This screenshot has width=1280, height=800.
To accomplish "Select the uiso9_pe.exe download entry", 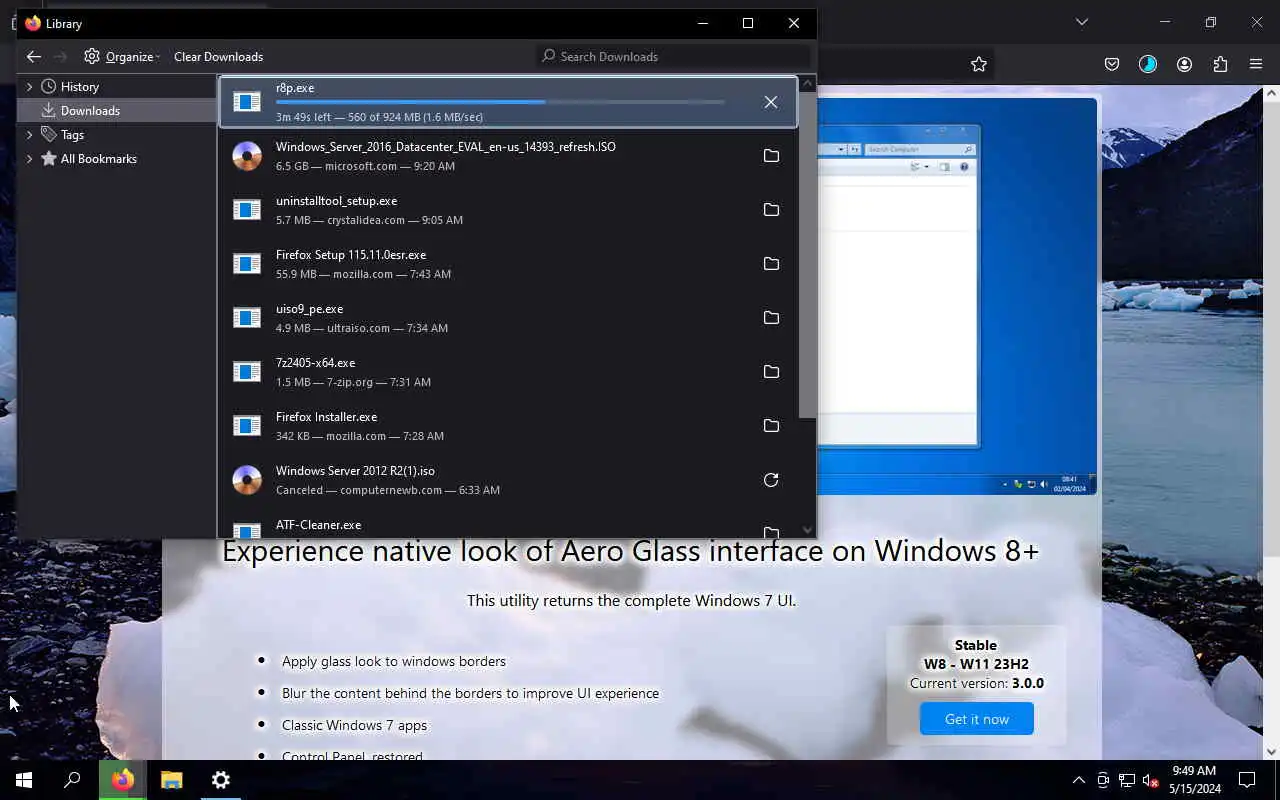I will pyautogui.click(x=508, y=318).
